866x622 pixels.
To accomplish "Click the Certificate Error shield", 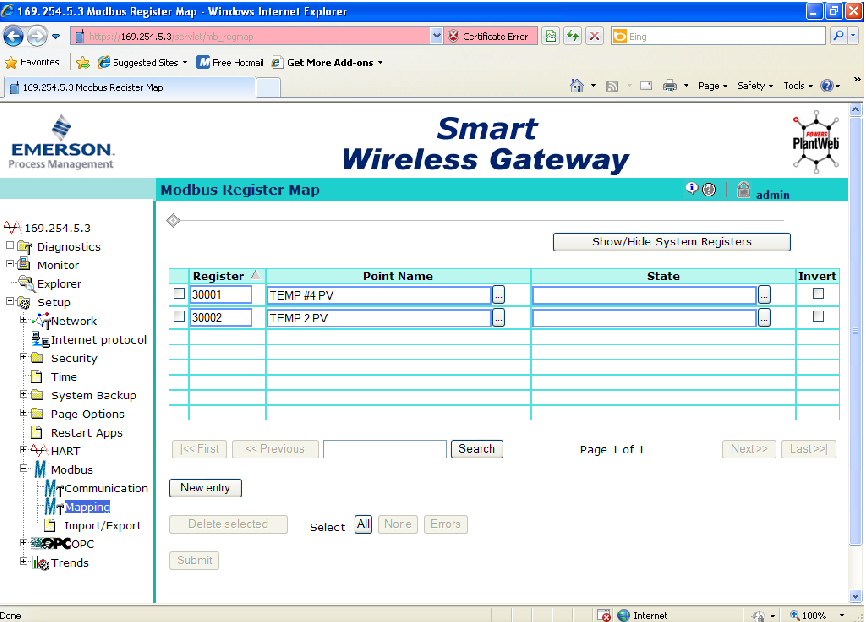I will tap(453, 36).
